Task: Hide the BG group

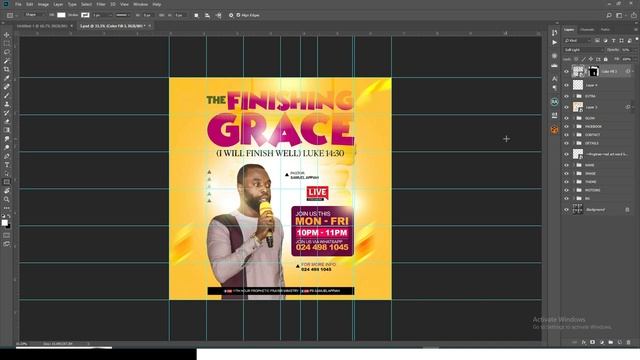Action: [x=566, y=198]
